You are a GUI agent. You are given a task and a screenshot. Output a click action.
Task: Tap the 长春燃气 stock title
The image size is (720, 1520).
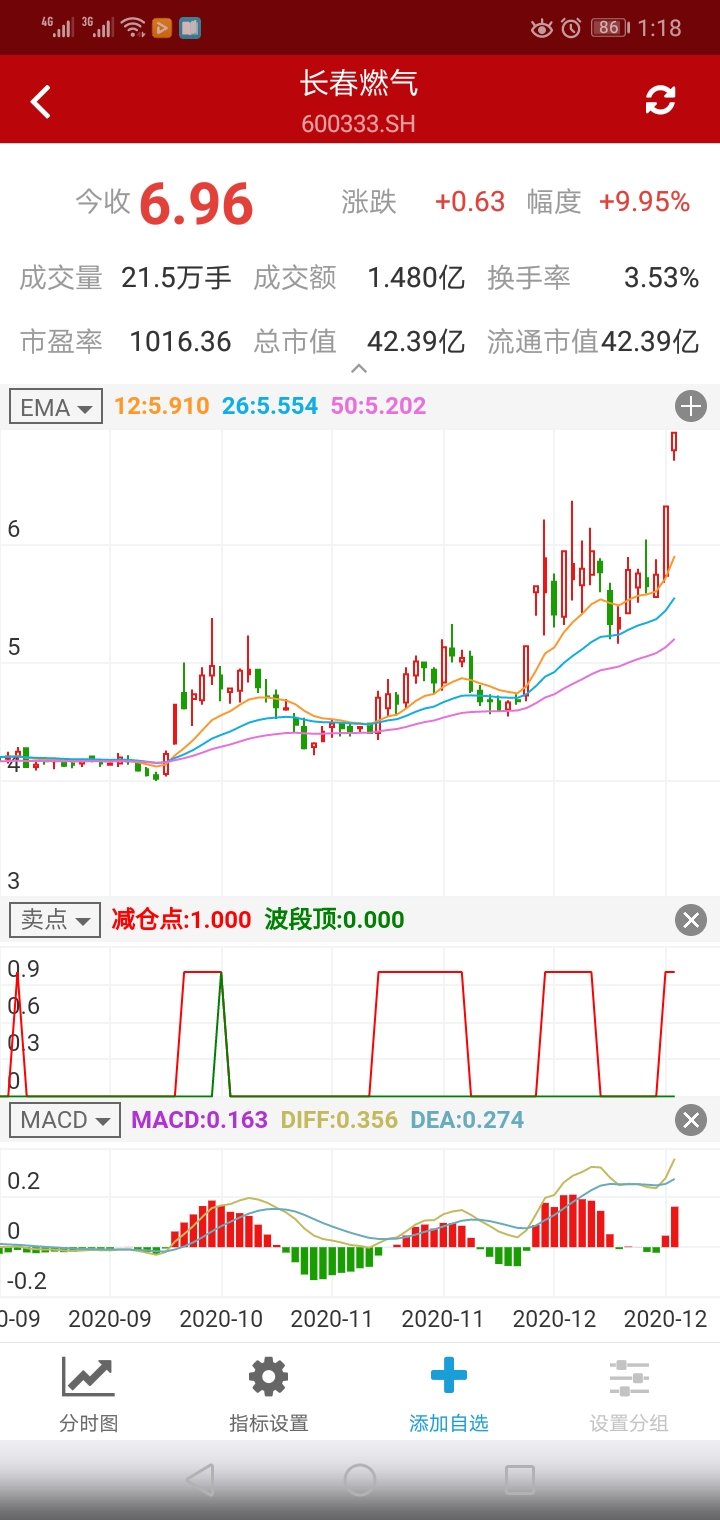359,84
